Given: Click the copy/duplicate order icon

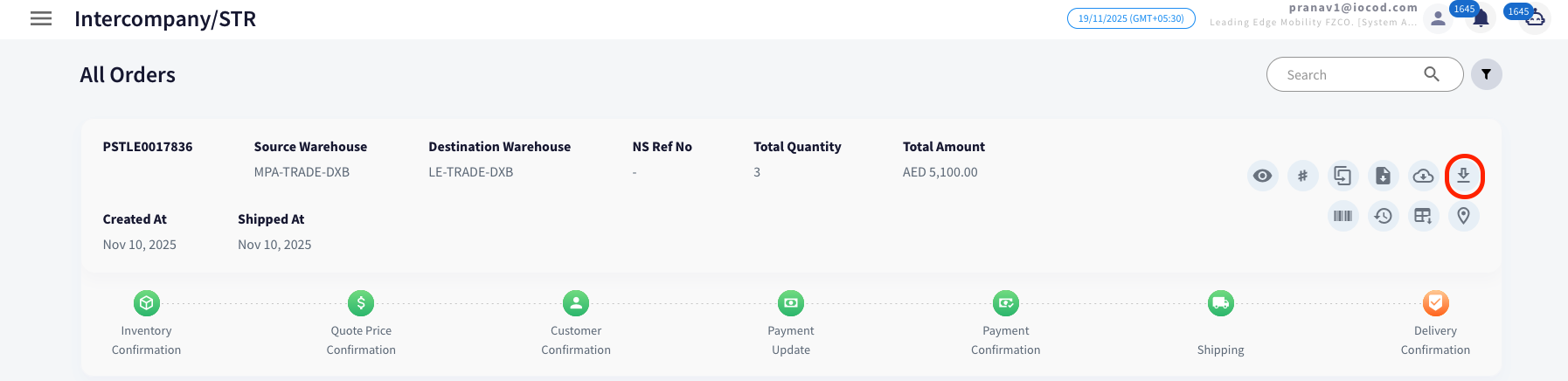Looking at the screenshot, I should pos(1343,176).
